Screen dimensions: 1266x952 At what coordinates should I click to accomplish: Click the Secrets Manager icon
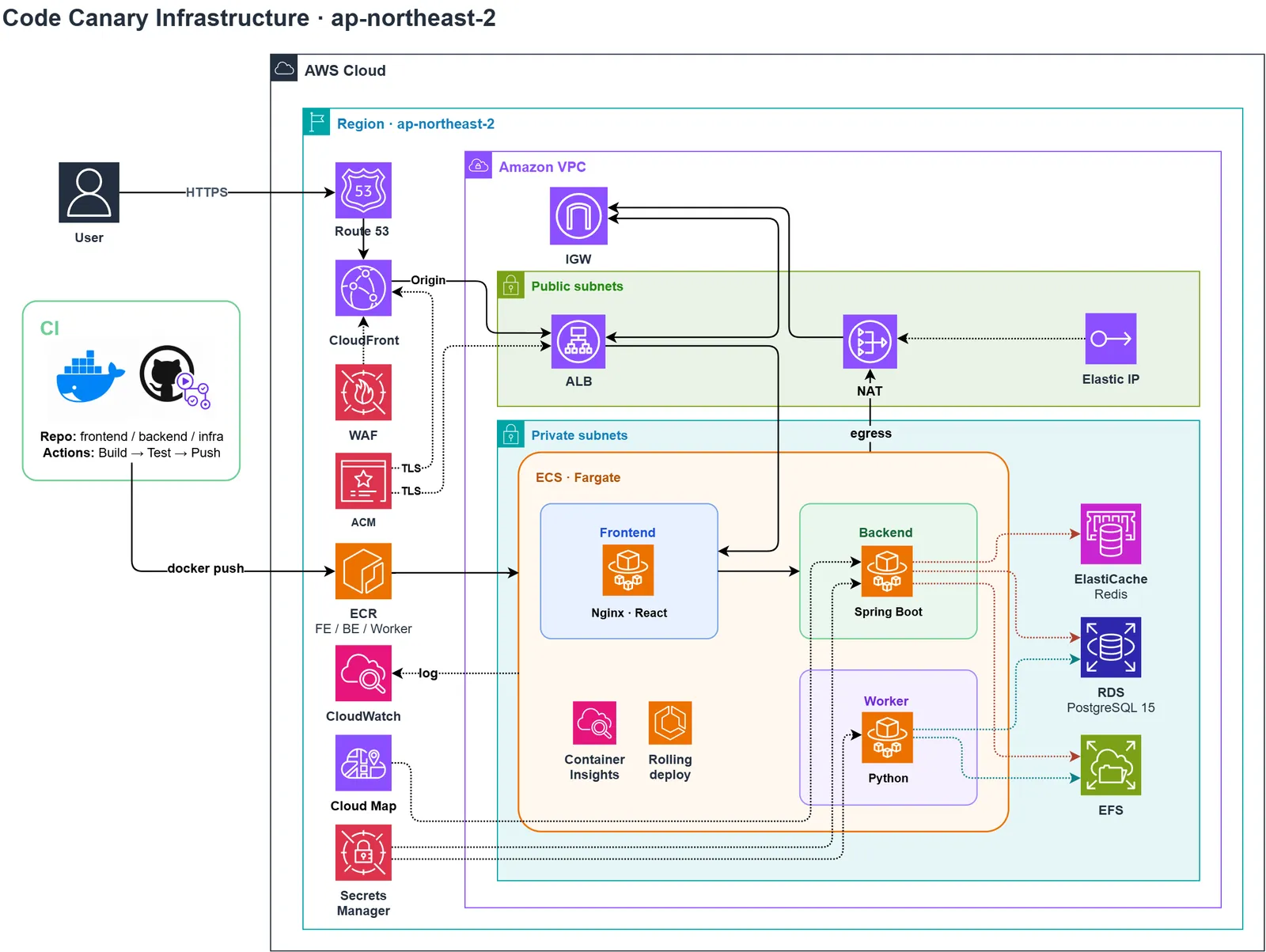(x=363, y=852)
